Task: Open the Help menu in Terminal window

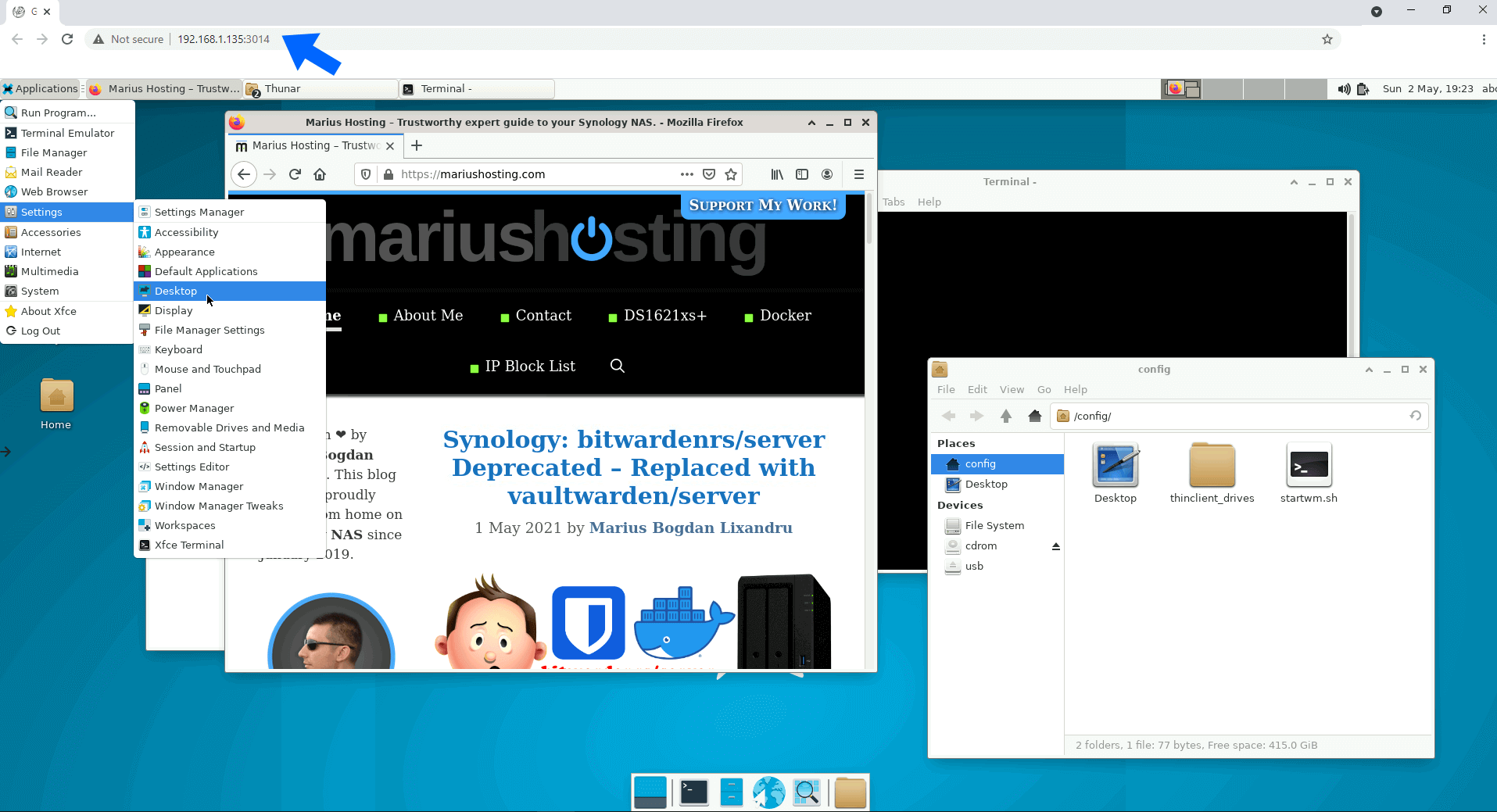Action: (x=929, y=202)
